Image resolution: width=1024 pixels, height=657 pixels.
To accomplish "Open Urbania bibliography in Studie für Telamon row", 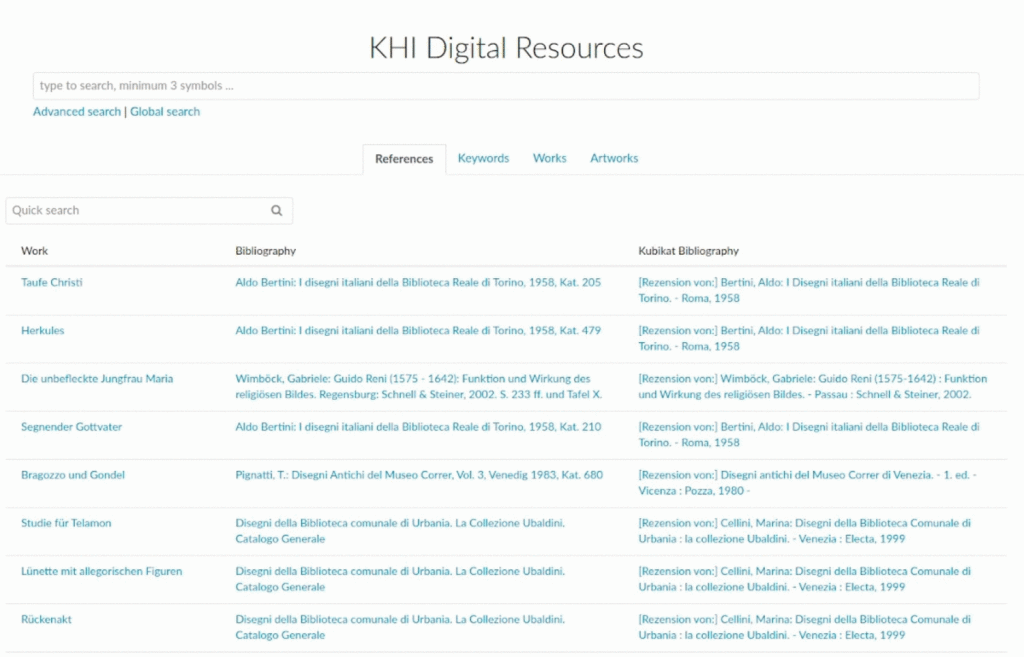I will (x=400, y=531).
